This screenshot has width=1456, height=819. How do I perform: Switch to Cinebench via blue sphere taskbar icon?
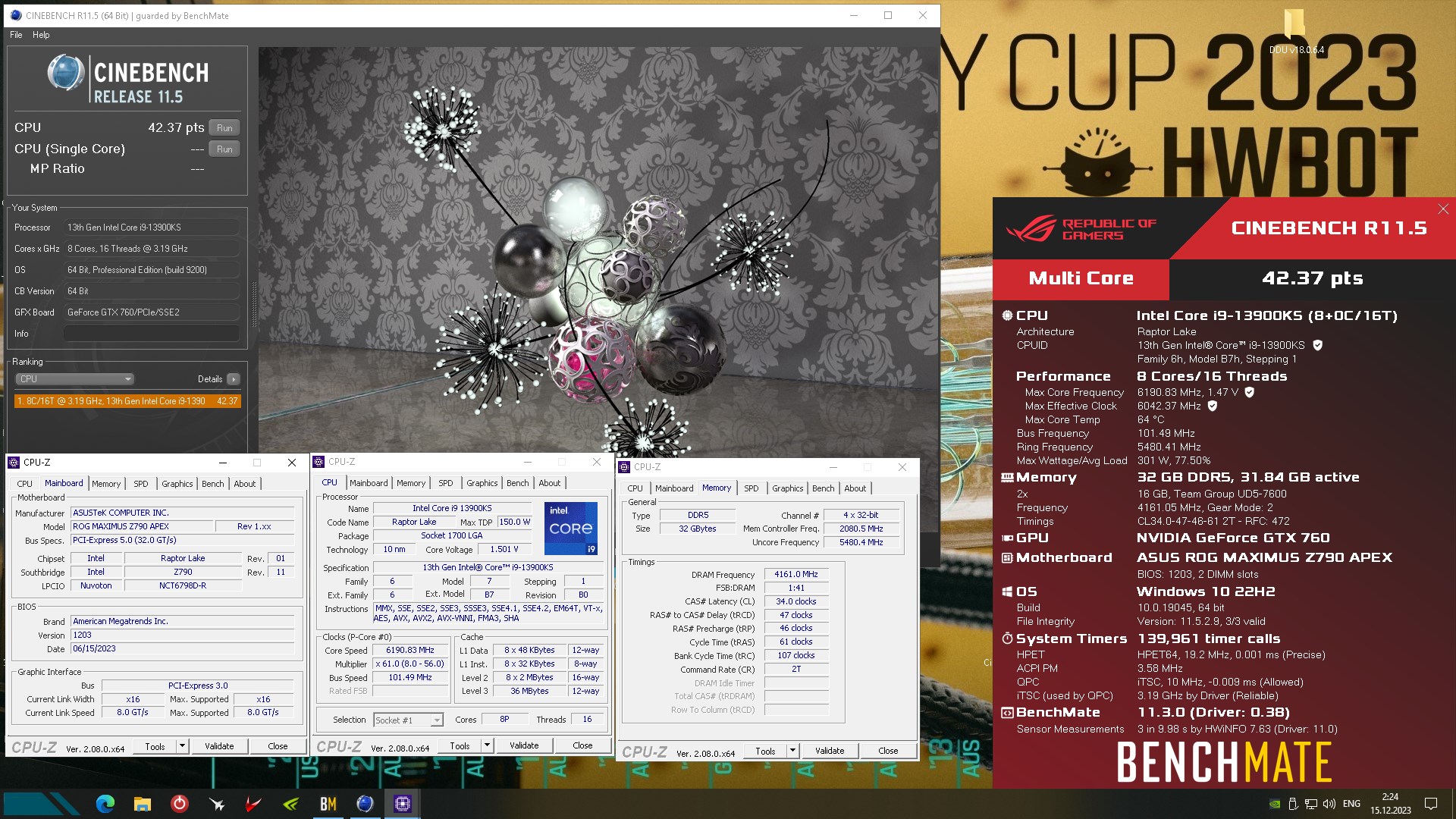(x=366, y=804)
